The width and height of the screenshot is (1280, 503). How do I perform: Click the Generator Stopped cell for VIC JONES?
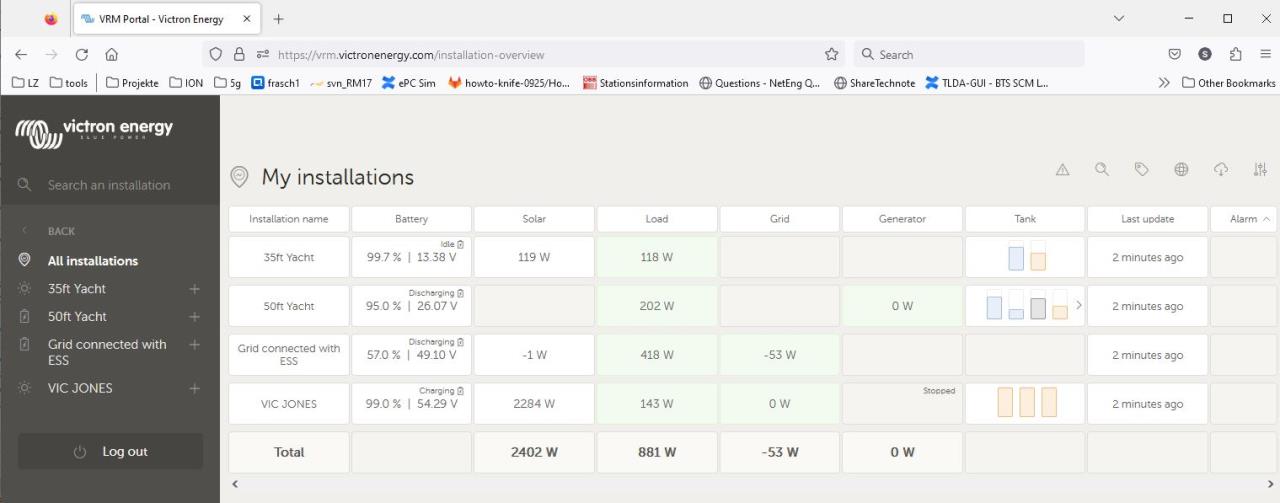tap(903, 404)
